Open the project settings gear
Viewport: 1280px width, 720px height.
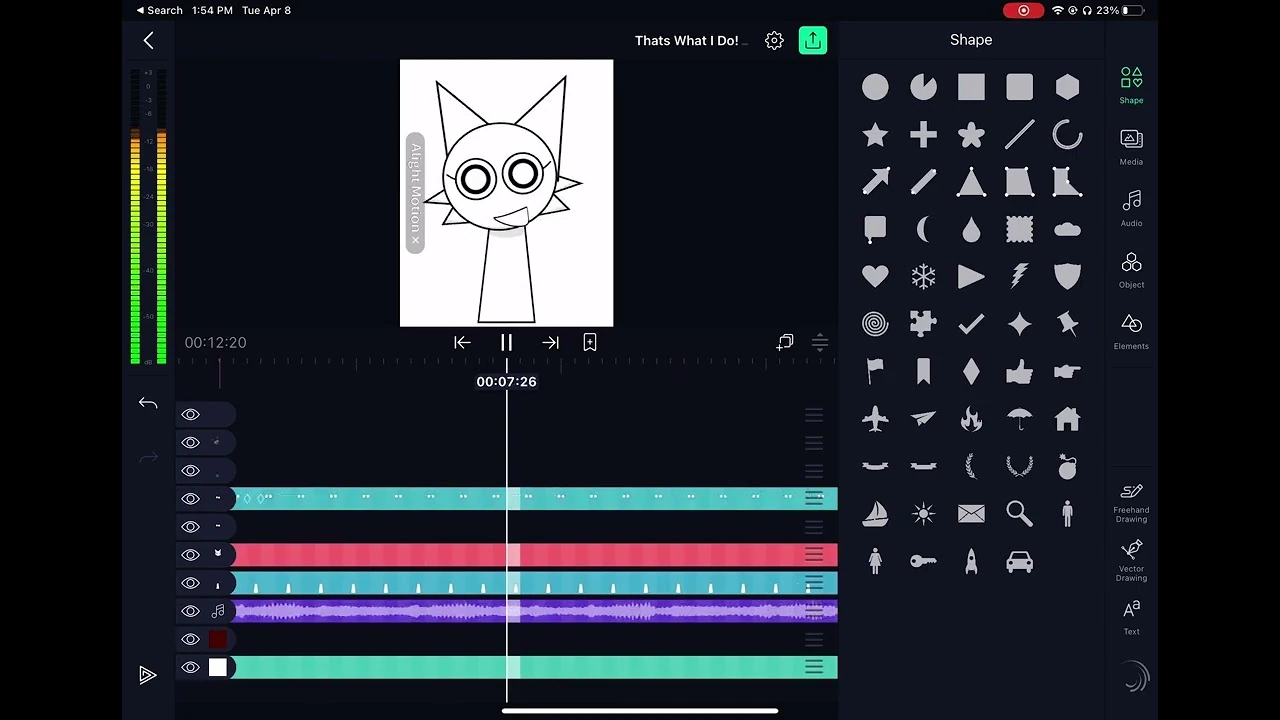coord(774,40)
